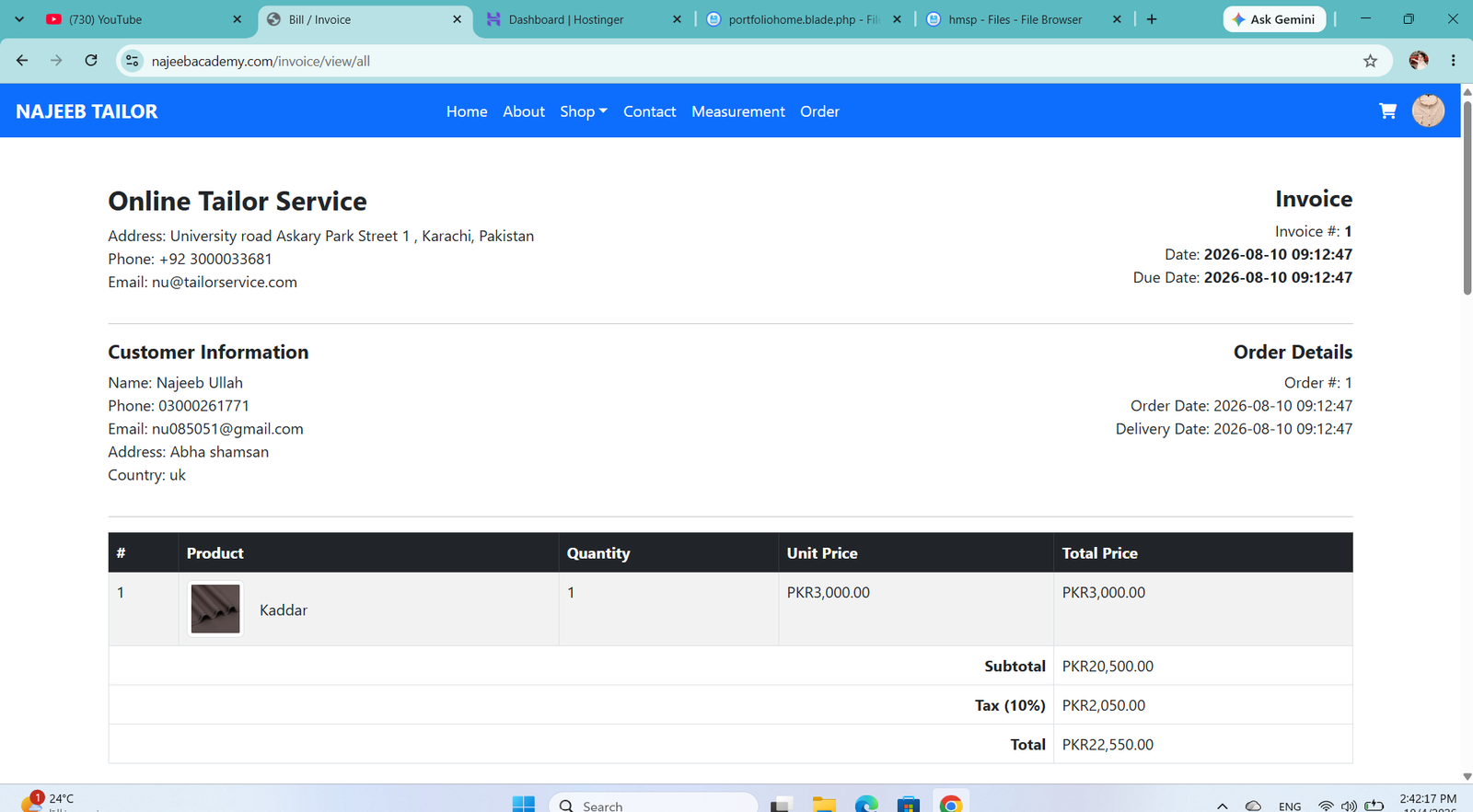Open a new browser tab
Screen dimensions: 1473x812
tap(1152, 19)
